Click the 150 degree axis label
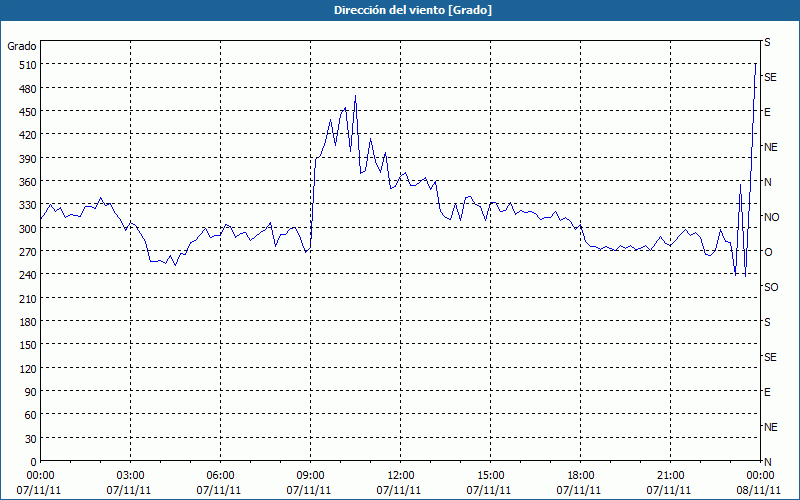Viewport: 800px width, 500px height. pyautogui.click(x=29, y=345)
